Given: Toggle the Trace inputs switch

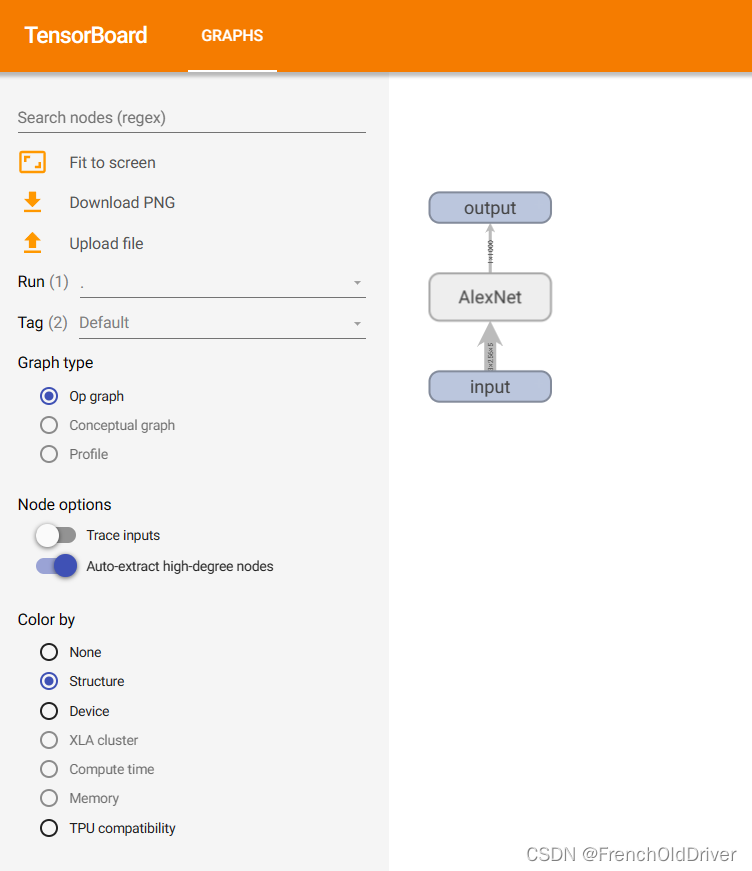Looking at the screenshot, I should click(x=56, y=535).
